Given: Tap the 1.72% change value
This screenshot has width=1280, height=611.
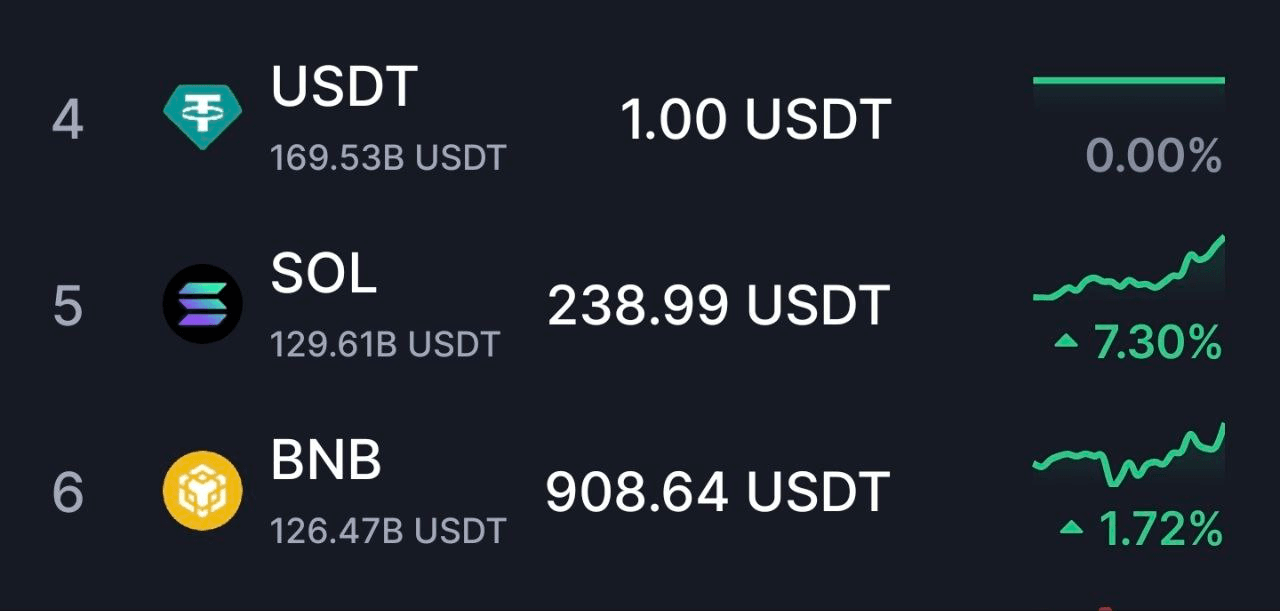Looking at the screenshot, I should pyautogui.click(x=1161, y=529).
